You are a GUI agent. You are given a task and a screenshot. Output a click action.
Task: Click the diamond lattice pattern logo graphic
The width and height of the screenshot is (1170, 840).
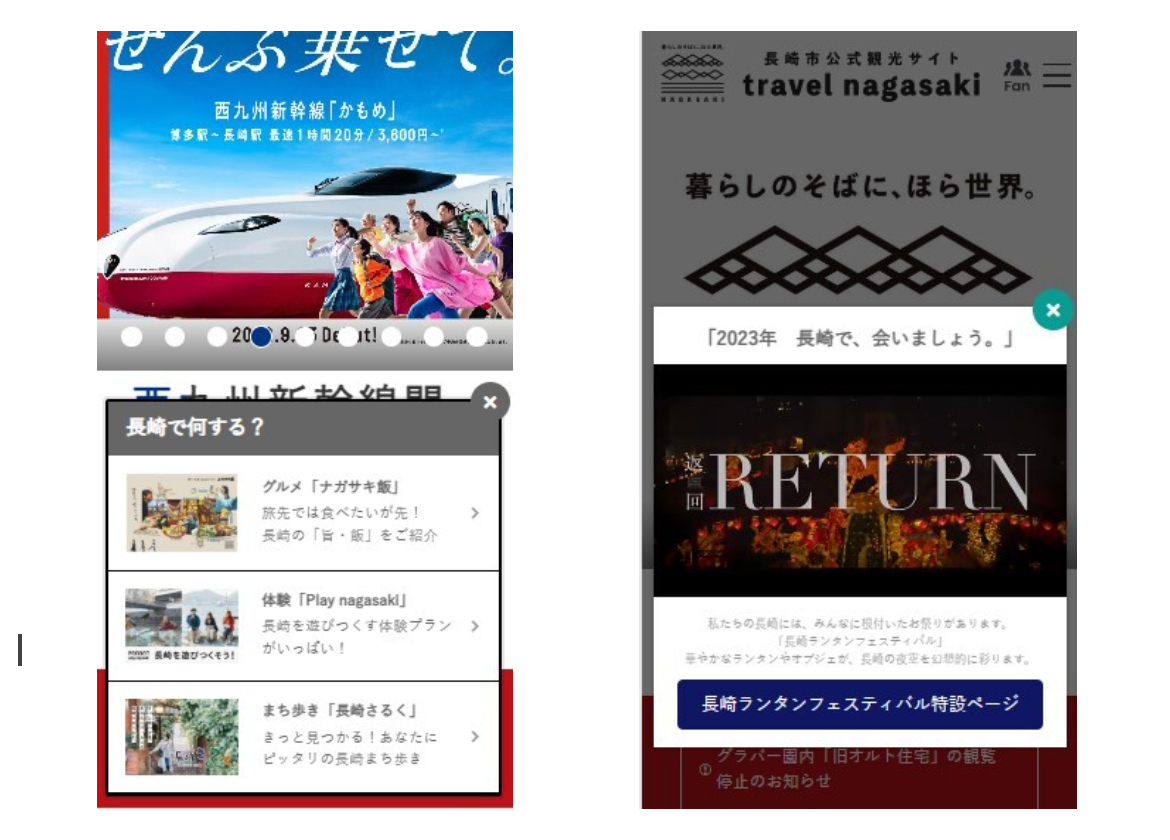click(858, 259)
